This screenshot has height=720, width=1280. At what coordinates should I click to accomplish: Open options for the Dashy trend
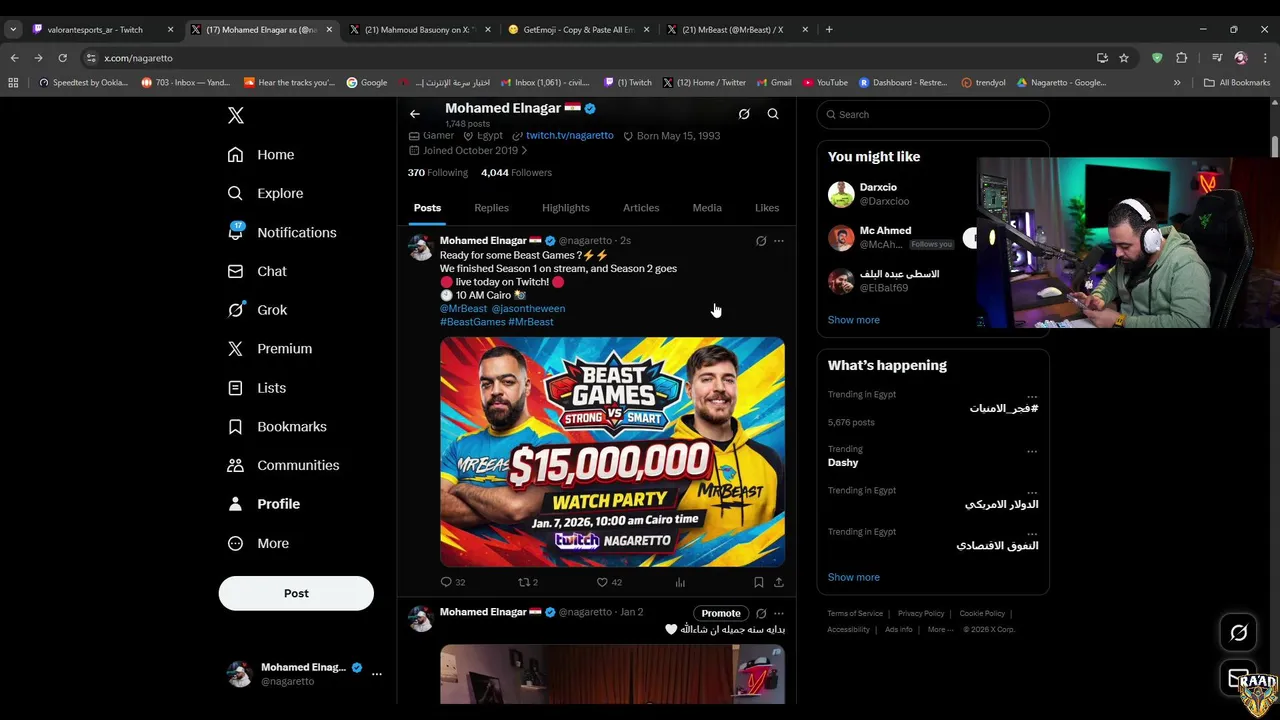(1032, 450)
